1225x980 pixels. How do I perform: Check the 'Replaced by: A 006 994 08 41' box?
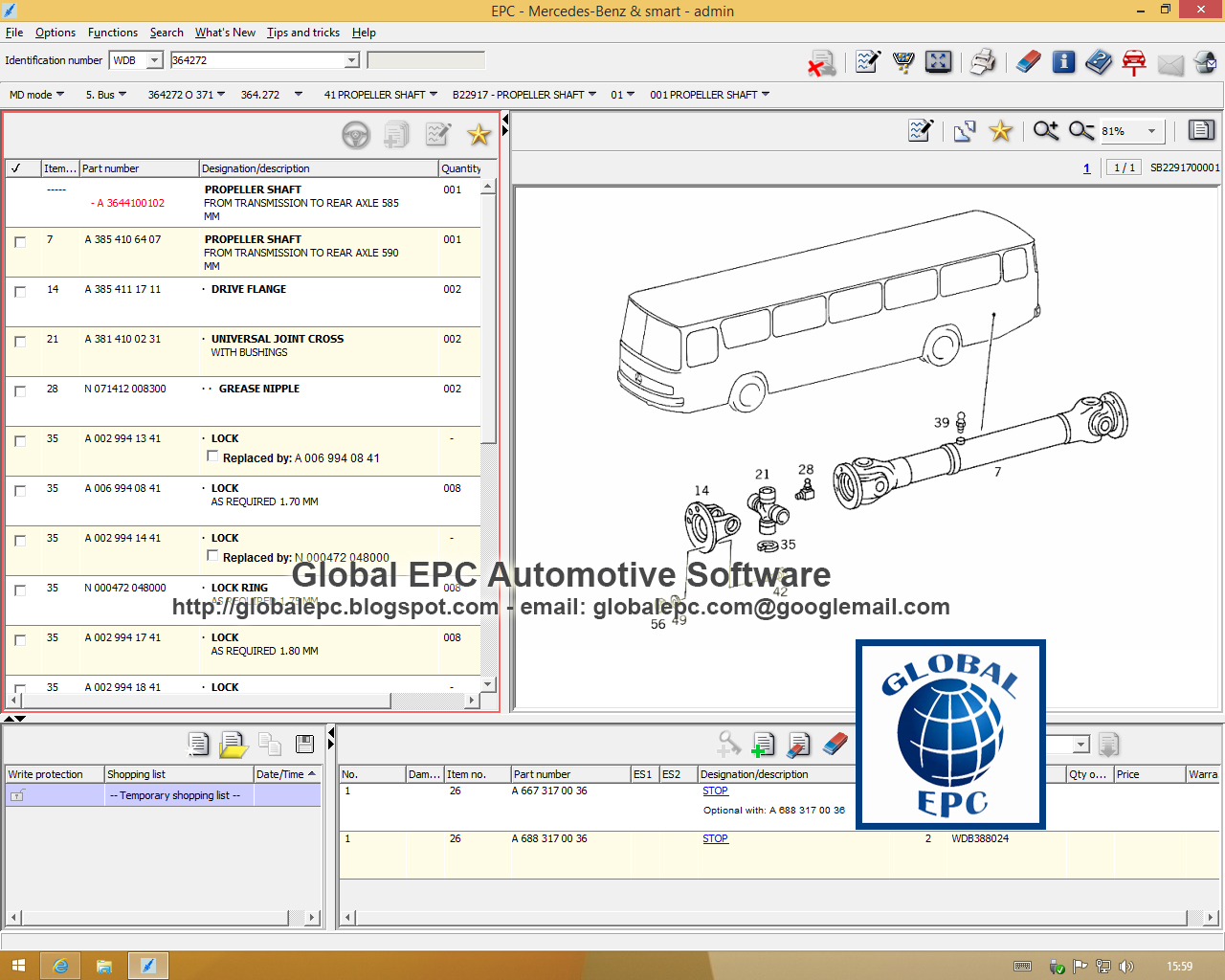tap(212, 457)
